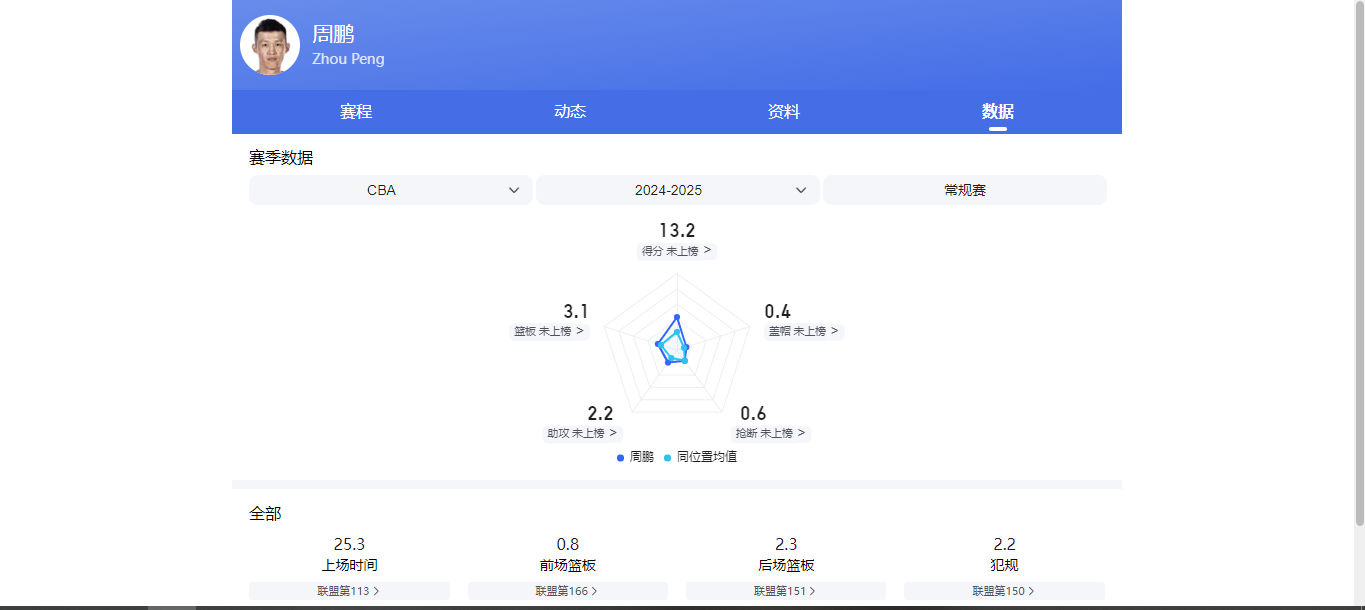1365x610 pixels.
Task: Click the chevron next to 得分 未上榜
Action: pos(707,251)
